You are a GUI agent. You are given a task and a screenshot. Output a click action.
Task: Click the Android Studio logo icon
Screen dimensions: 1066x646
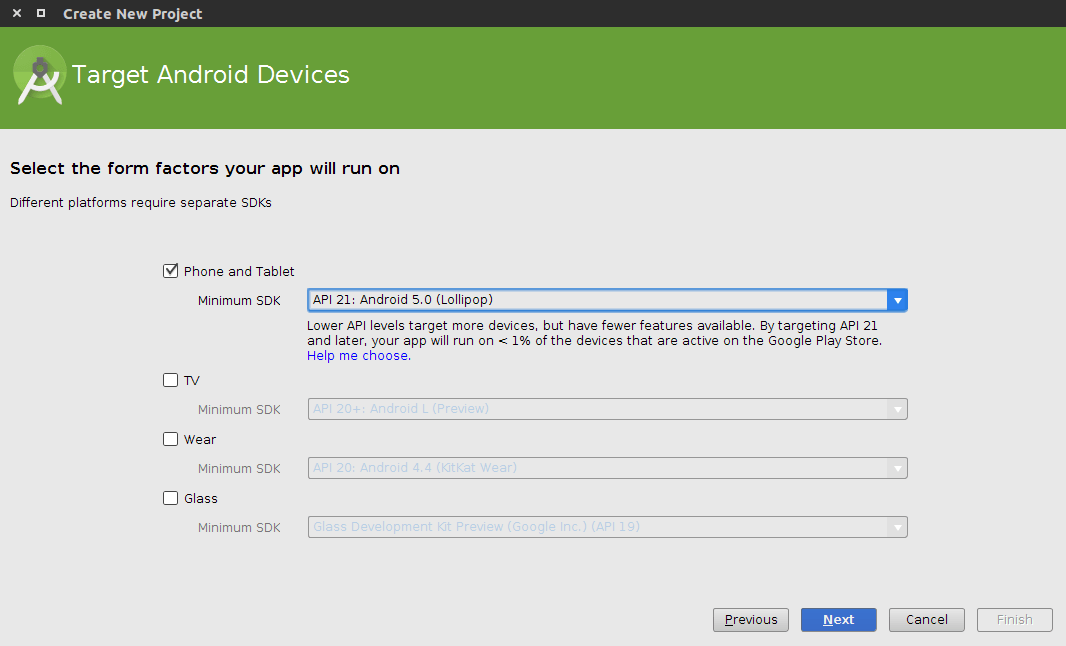39,76
